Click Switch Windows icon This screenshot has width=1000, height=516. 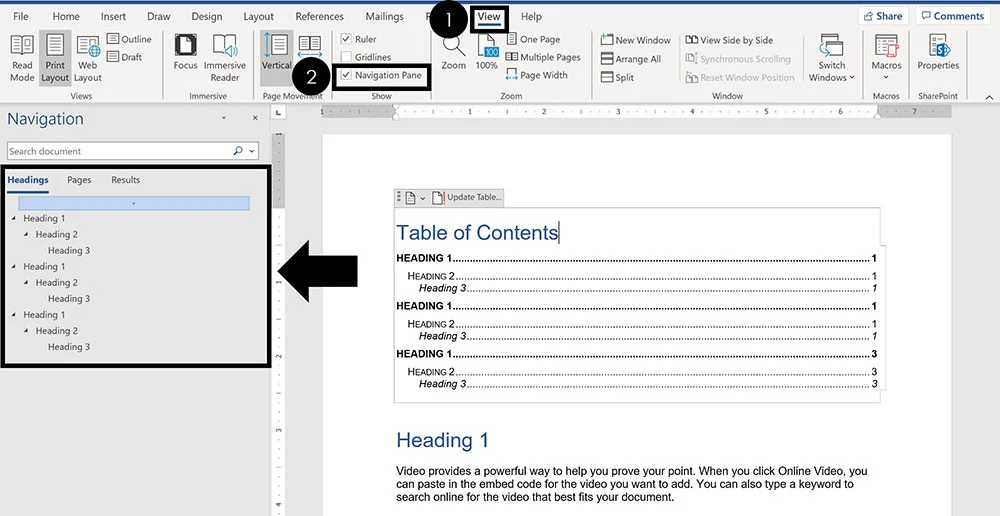tap(832, 45)
